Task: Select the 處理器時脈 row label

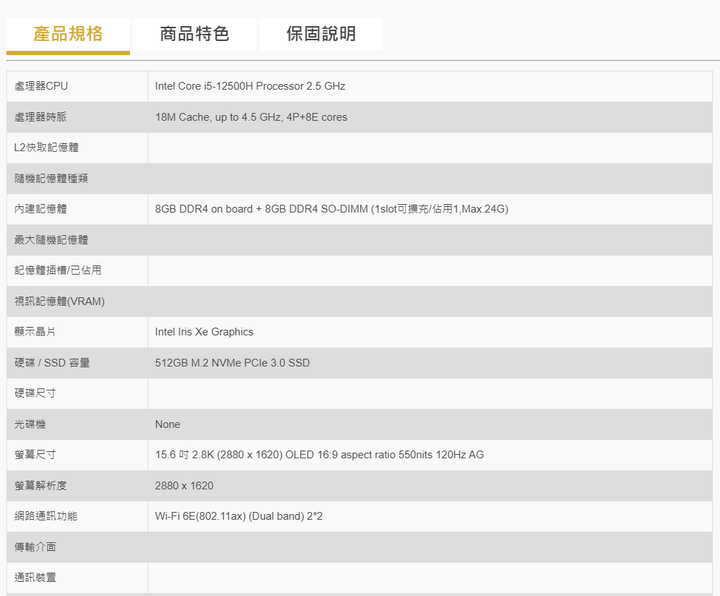Action: (40, 117)
